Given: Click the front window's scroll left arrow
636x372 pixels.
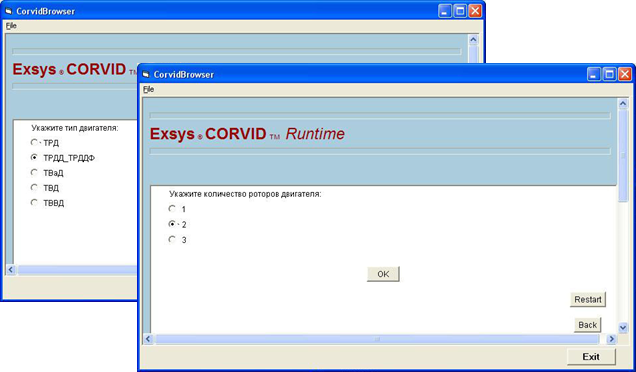Looking at the screenshot, I should (x=148, y=339).
